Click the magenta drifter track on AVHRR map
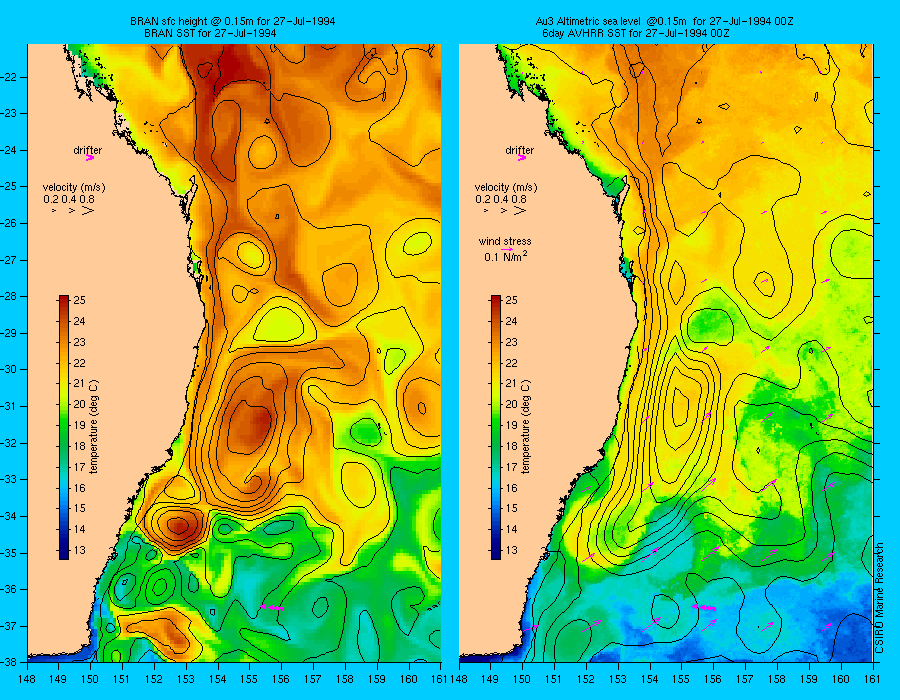900x700 pixels. pos(704,607)
